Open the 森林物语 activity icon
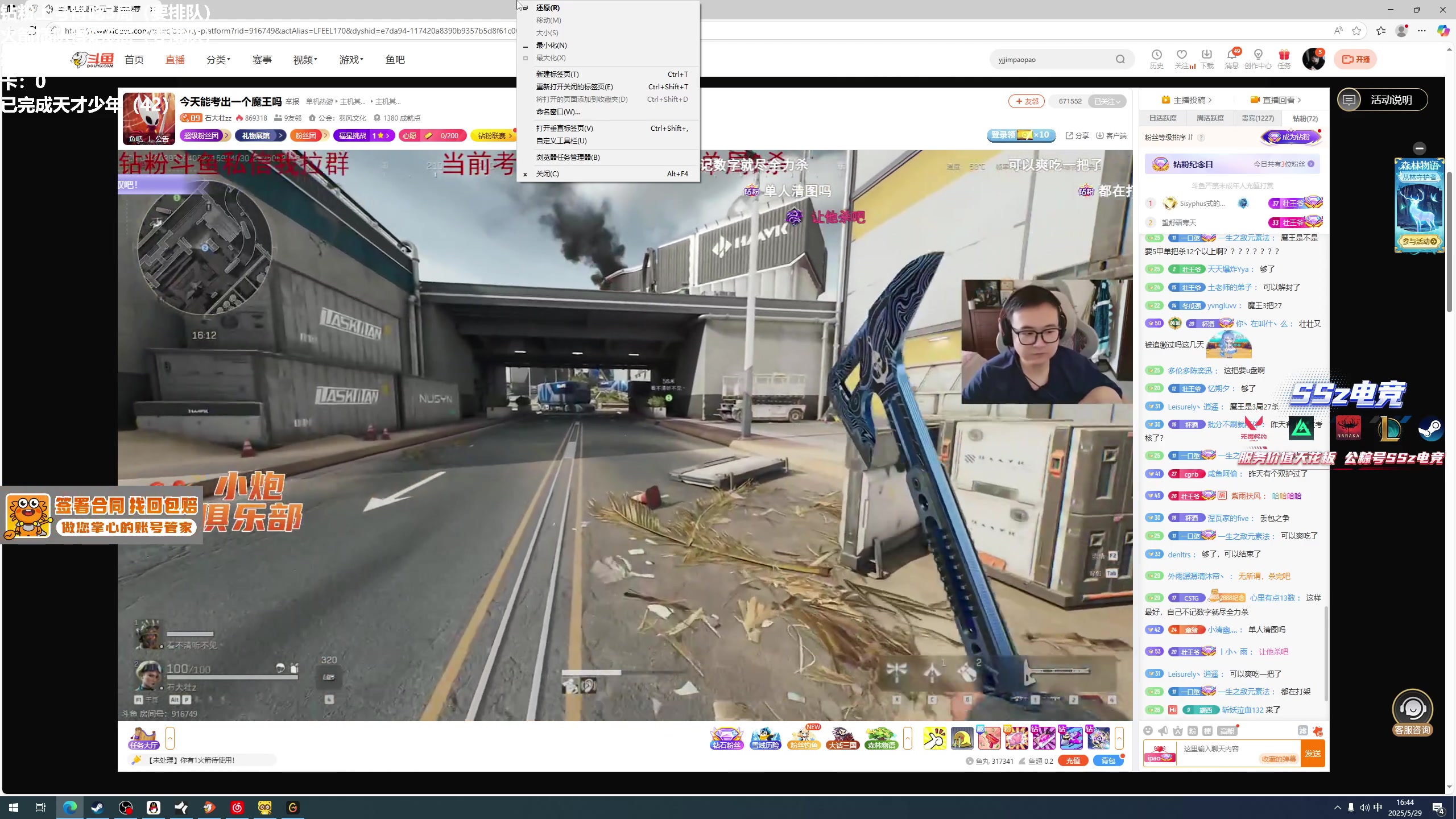The image size is (1456, 819). (x=881, y=738)
